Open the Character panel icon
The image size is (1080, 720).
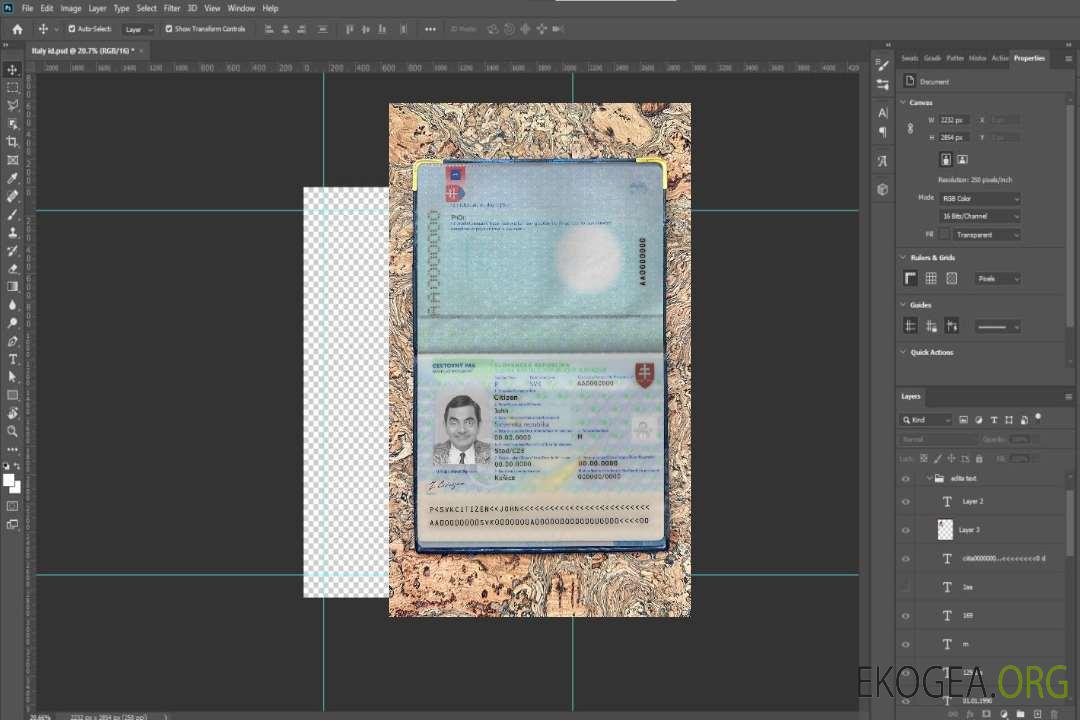(882, 113)
